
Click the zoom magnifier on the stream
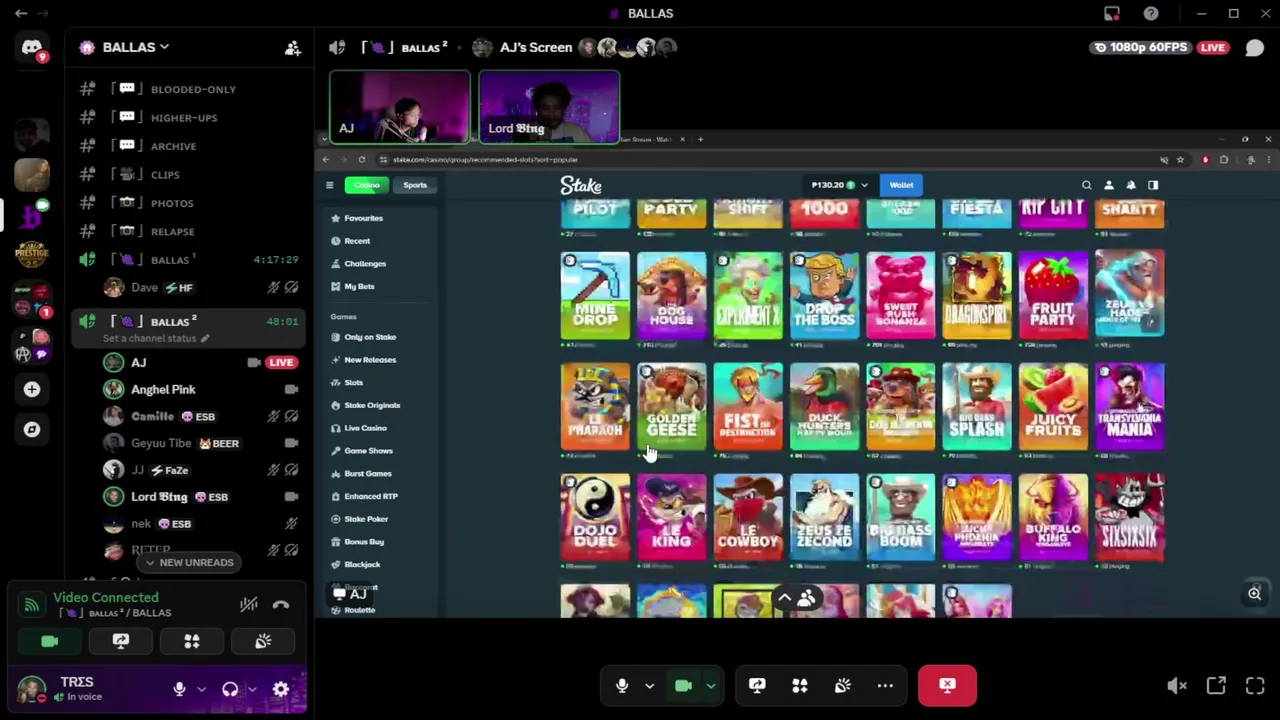pos(1254,594)
